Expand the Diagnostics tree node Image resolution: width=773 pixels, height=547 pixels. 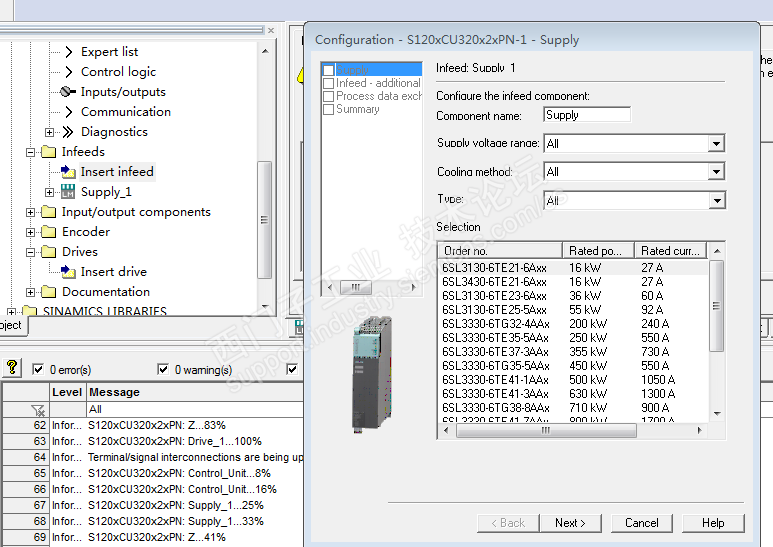(x=49, y=132)
